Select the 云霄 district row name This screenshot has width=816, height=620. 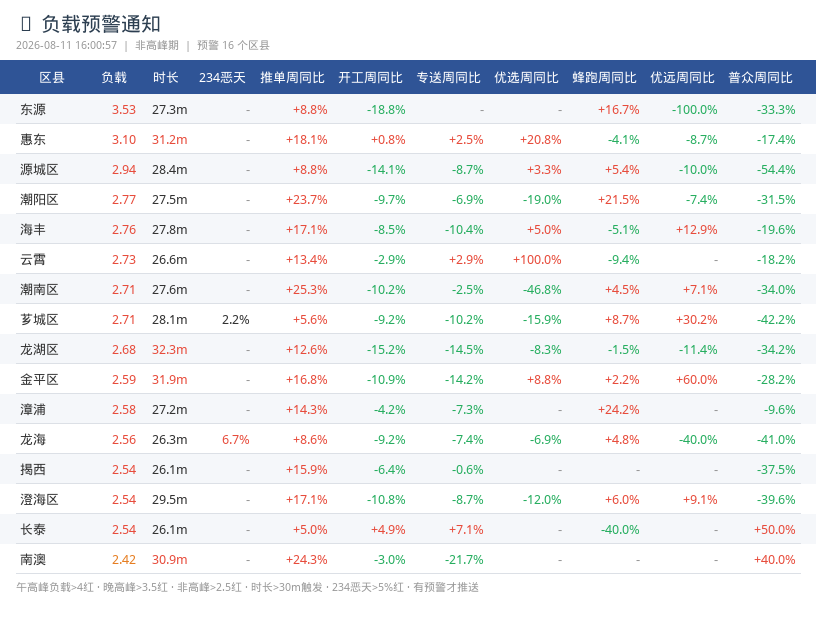[33, 260]
